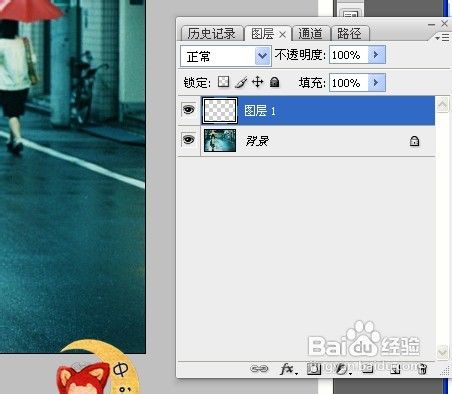Image resolution: width=452 pixels, height=394 pixels.
Task: Close the 图层 tab with its x
Action: [282, 34]
